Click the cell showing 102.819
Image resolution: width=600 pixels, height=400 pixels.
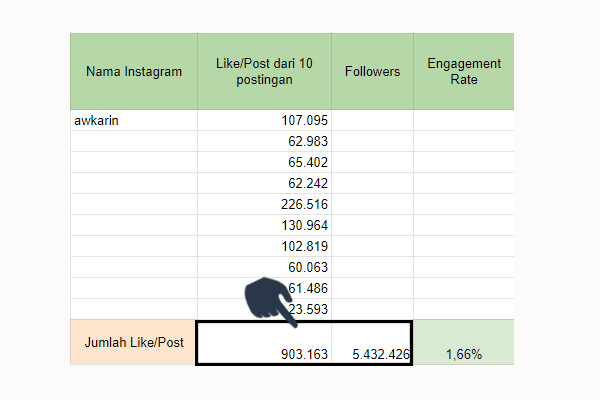point(264,246)
